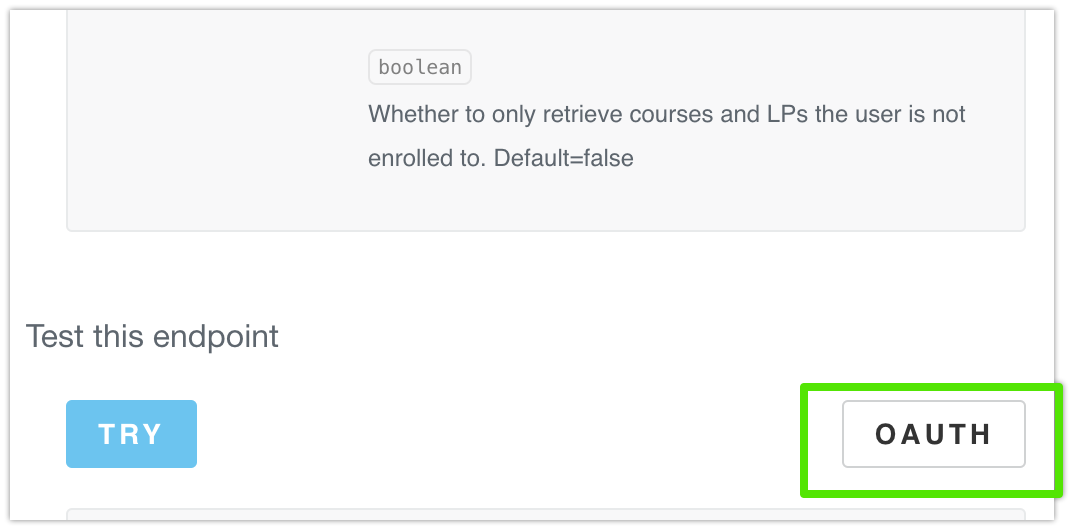Click the word 'Test' in the heading

[x=55, y=336]
